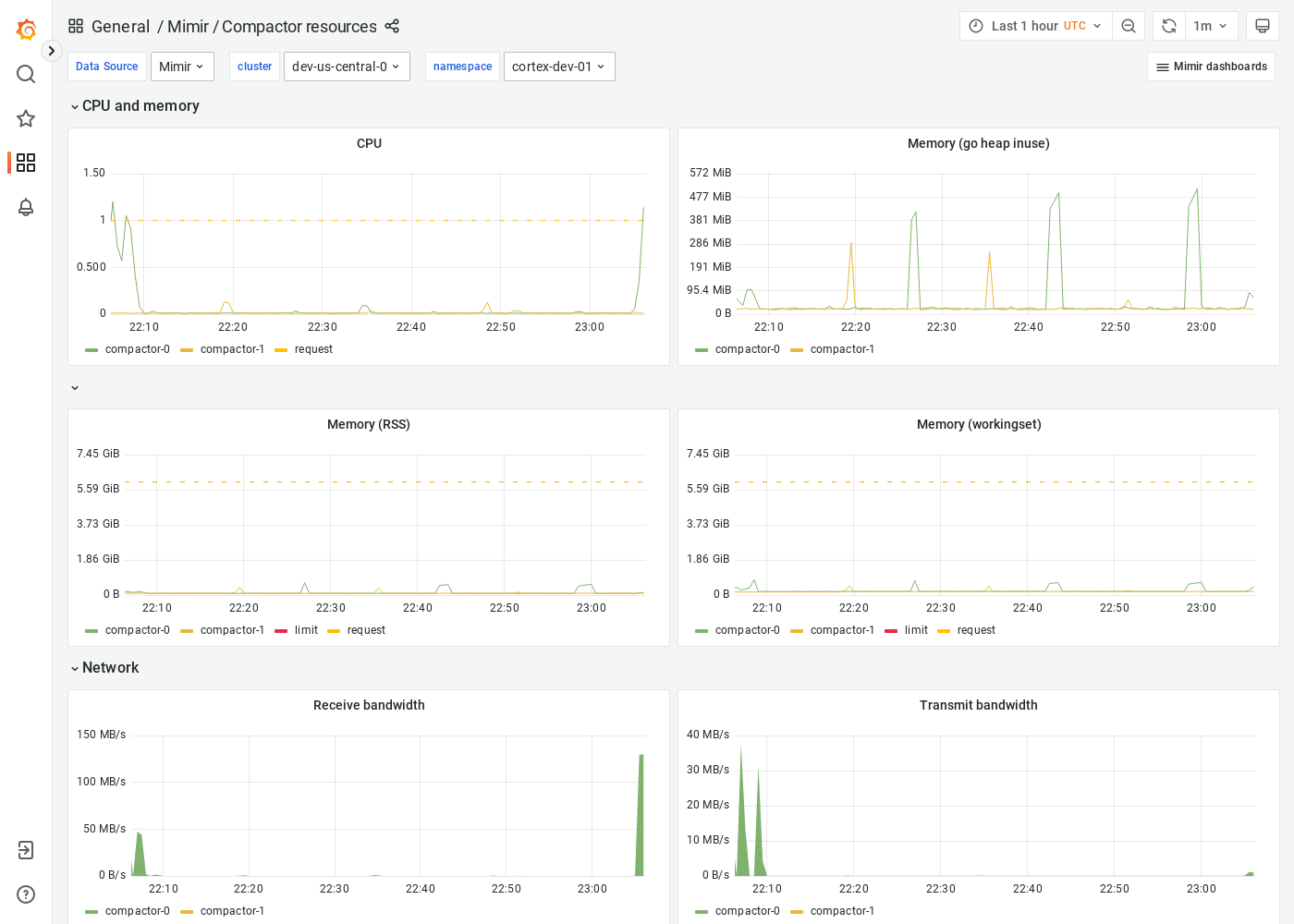Click the share dashboard icon

click(392, 27)
